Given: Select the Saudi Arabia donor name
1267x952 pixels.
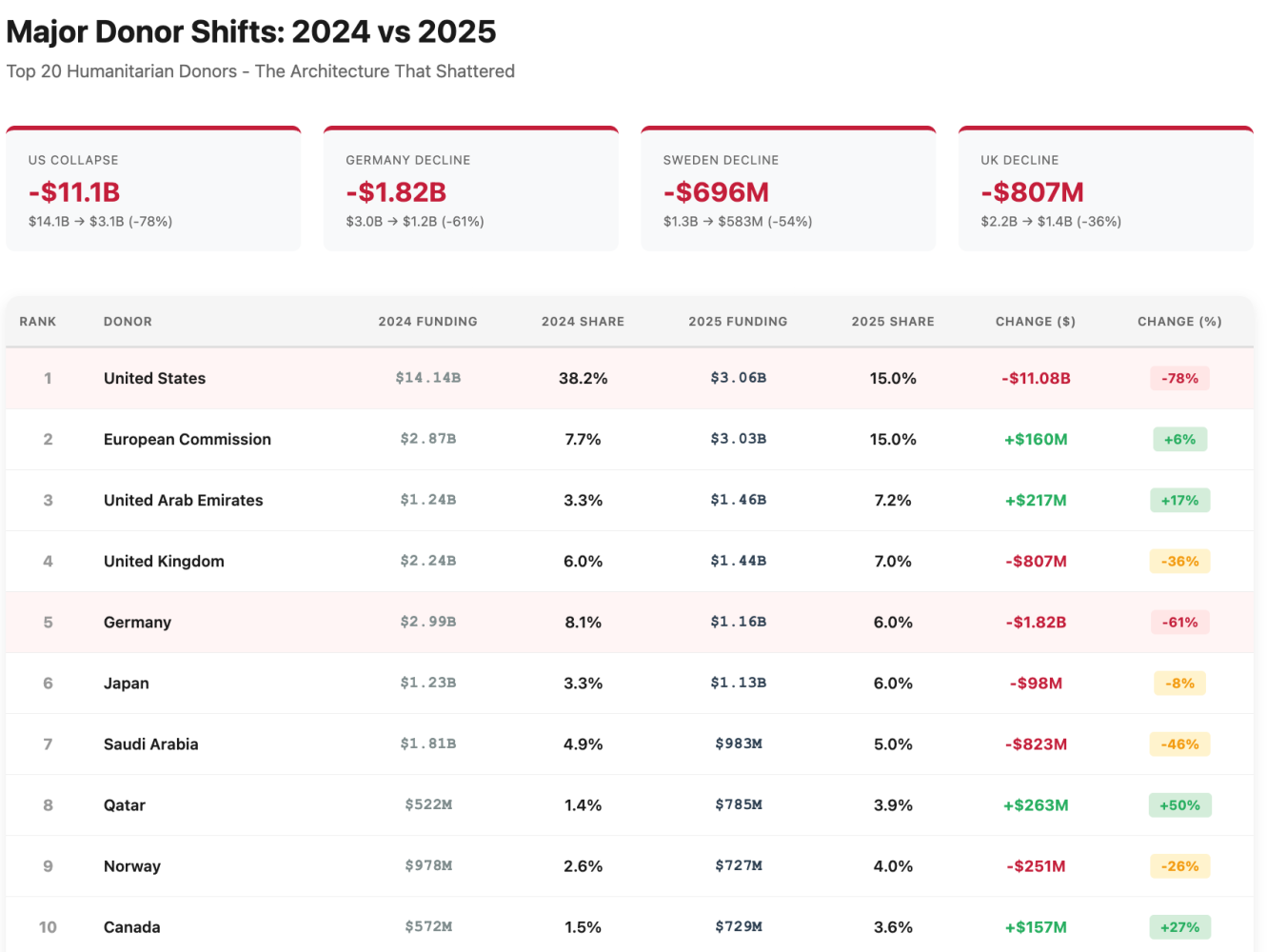Looking at the screenshot, I should [x=151, y=744].
